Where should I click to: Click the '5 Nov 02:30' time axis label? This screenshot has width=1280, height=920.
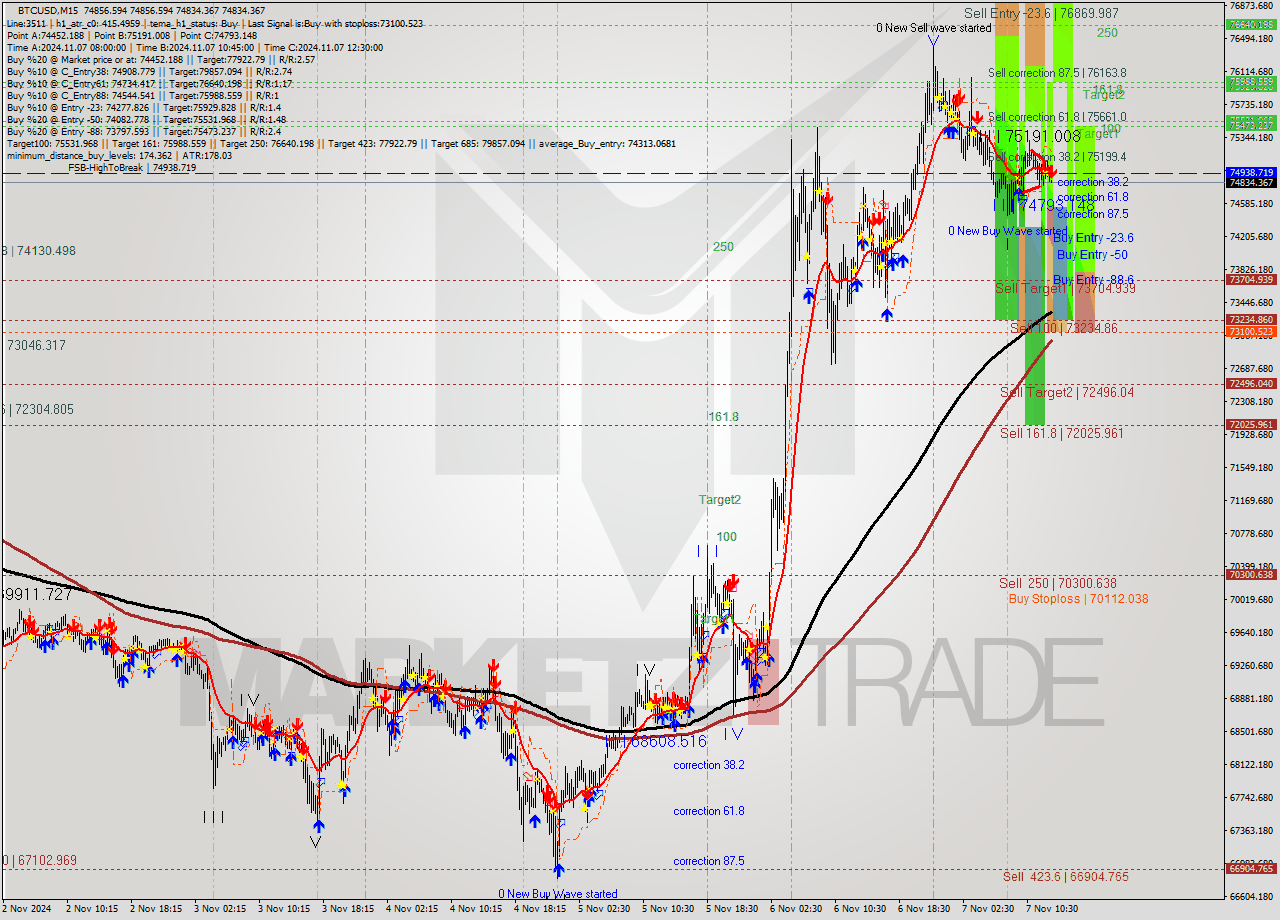603,909
